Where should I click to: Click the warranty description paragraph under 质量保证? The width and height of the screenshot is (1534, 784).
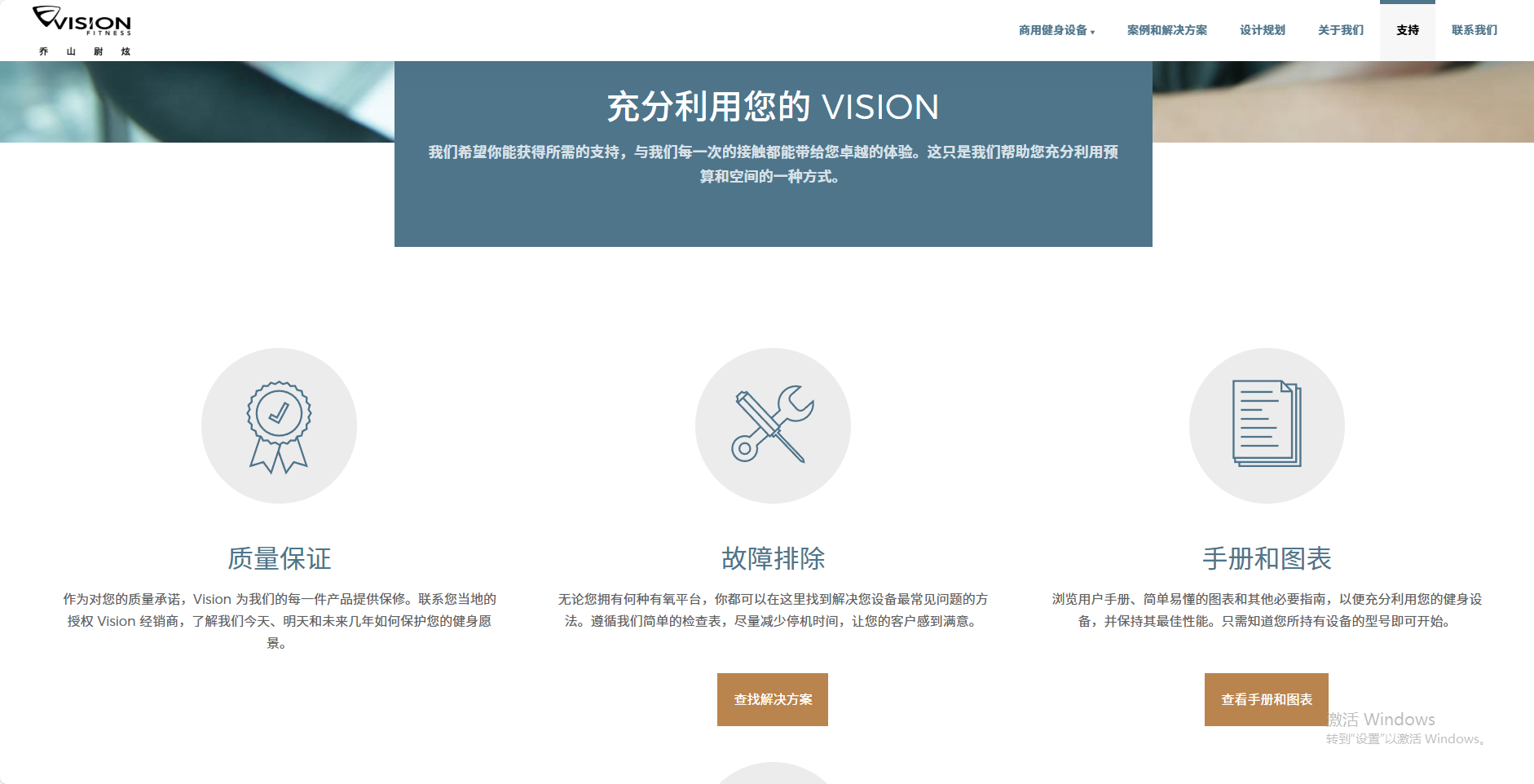click(279, 620)
